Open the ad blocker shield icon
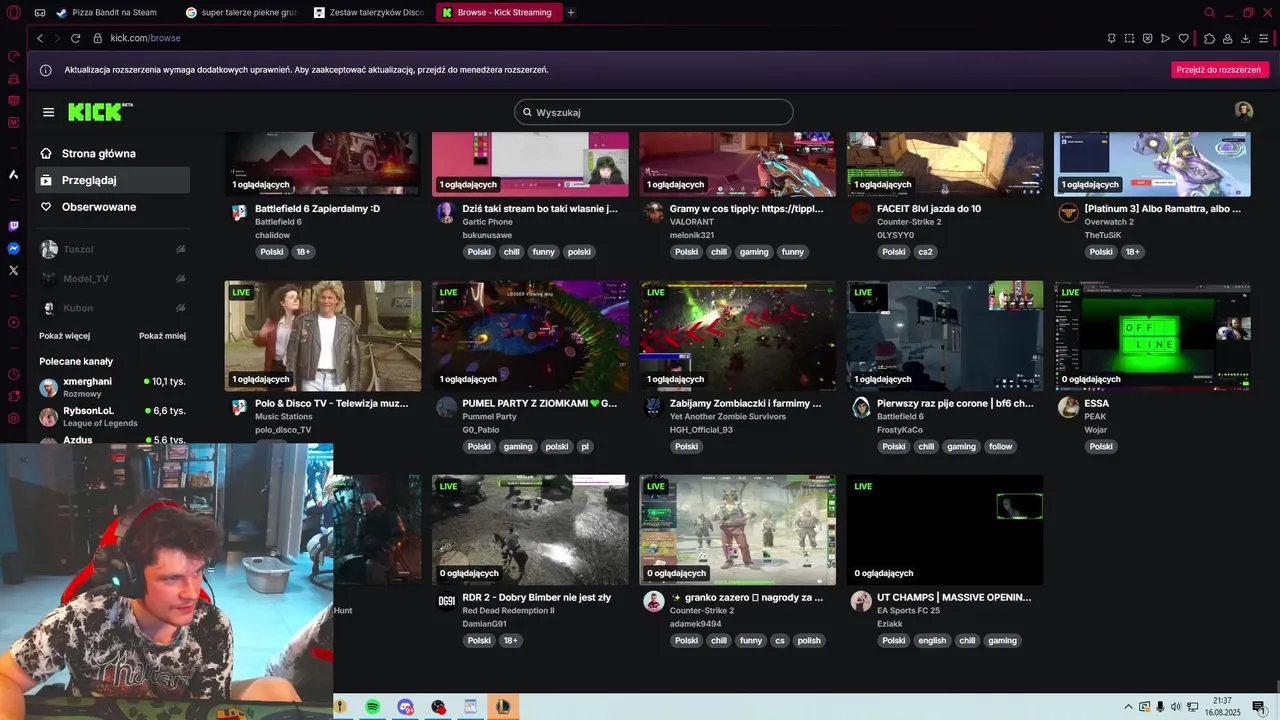Screen dimensions: 1280x720 click(x=1147, y=38)
